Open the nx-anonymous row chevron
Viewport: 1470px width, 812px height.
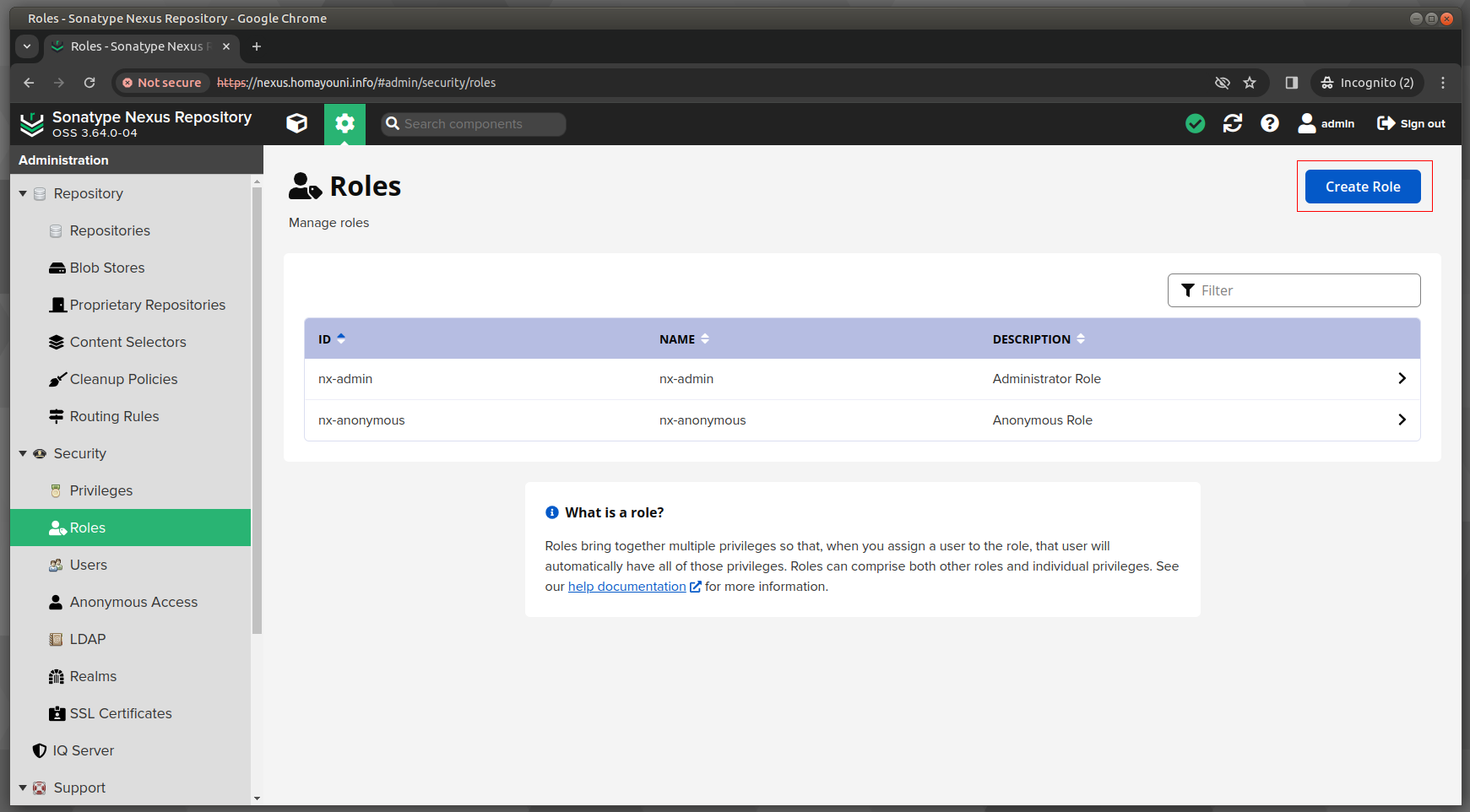(1402, 420)
